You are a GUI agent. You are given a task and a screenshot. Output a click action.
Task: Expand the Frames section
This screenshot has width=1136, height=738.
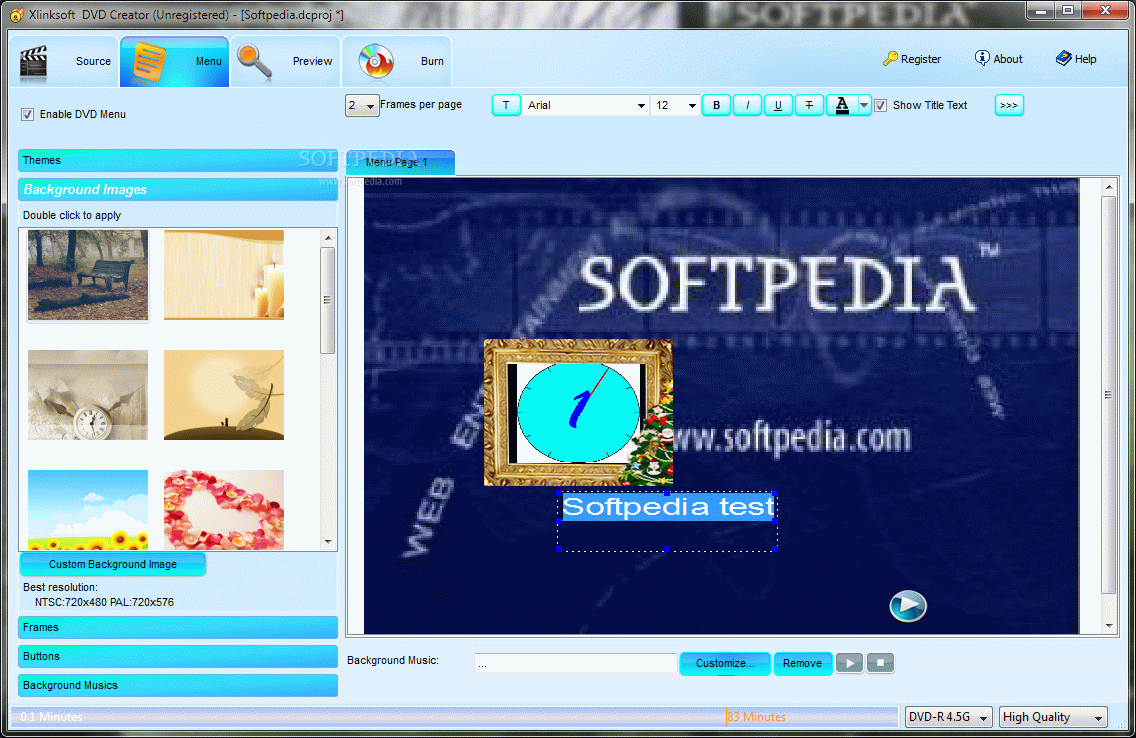[178, 627]
